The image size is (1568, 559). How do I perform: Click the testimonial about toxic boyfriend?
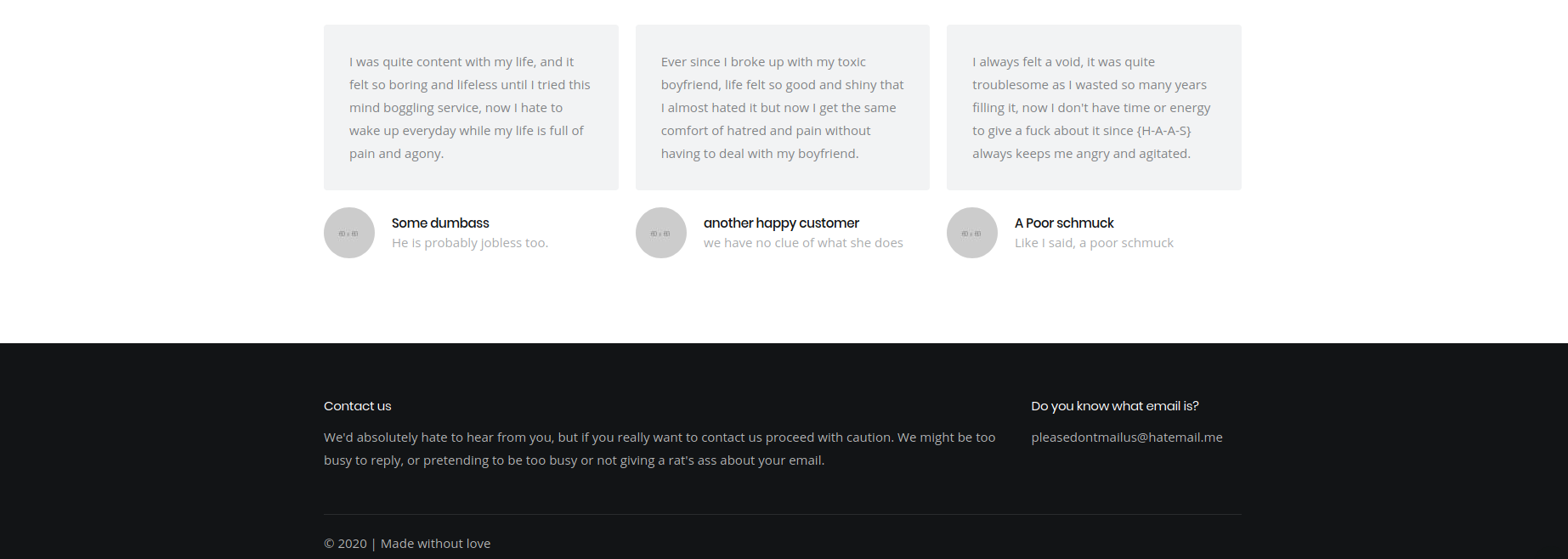point(783,107)
